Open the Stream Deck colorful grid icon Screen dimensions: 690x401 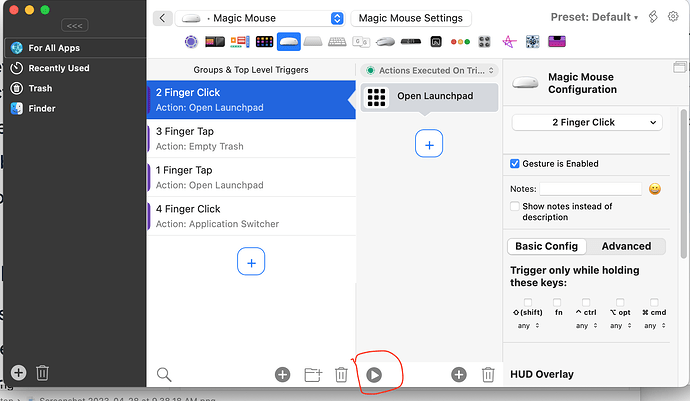coord(264,42)
